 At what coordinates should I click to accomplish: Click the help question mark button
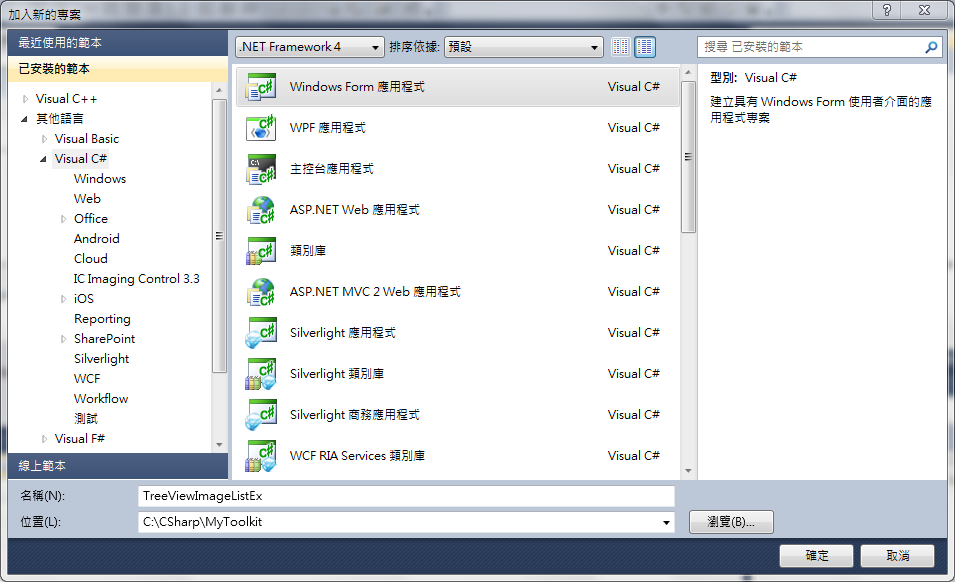coord(887,10)
